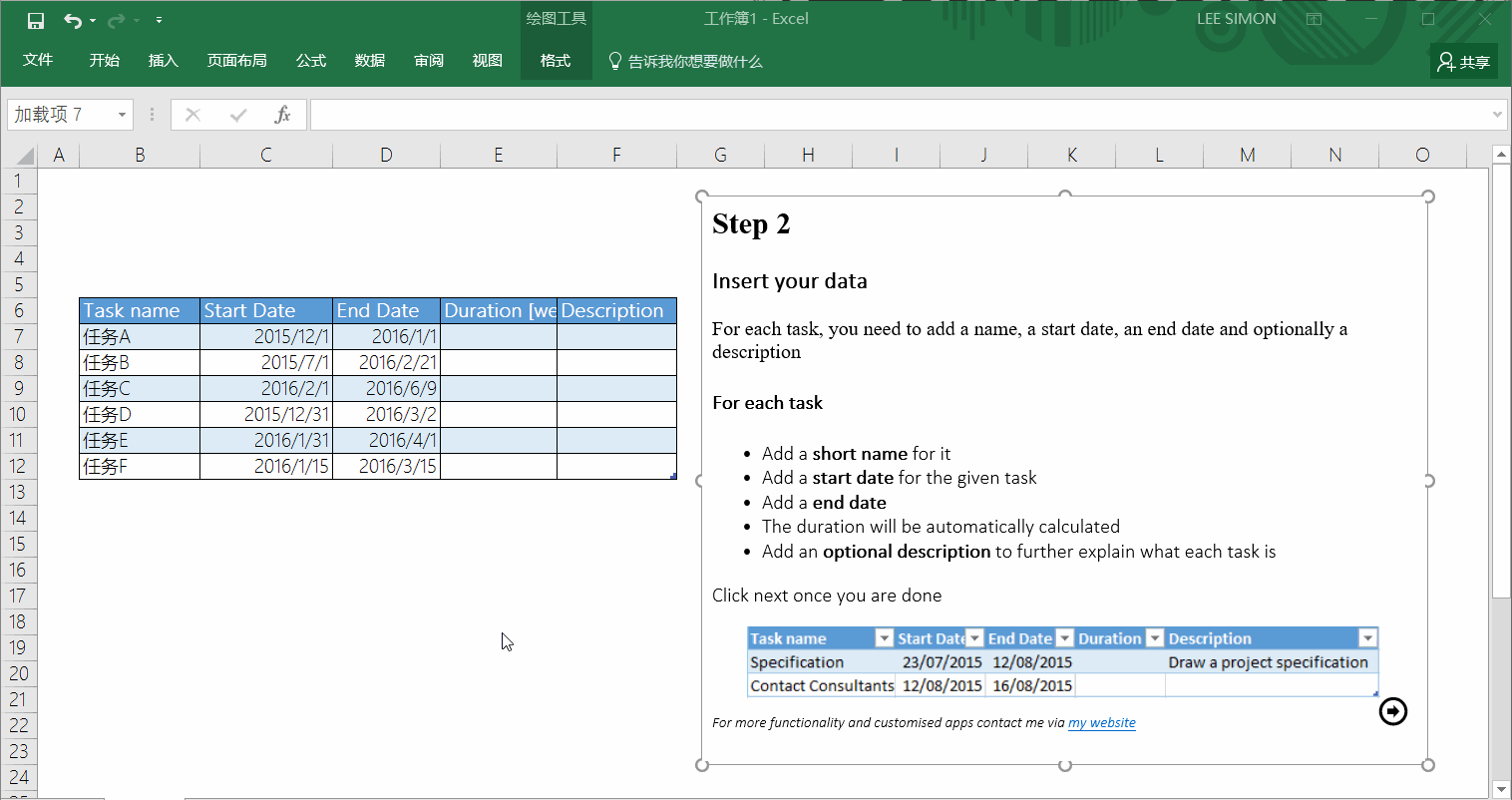Switch to the 公式 ribbon tab

311,61
